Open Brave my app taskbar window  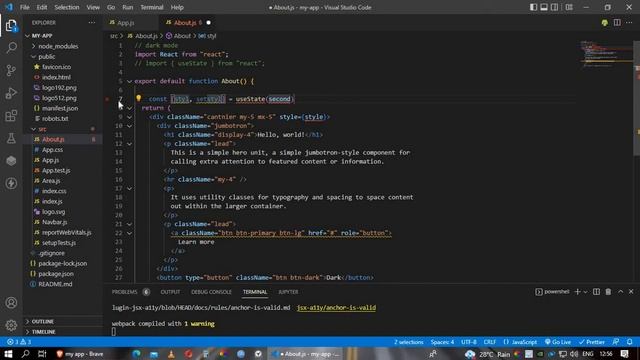[80, 354]
